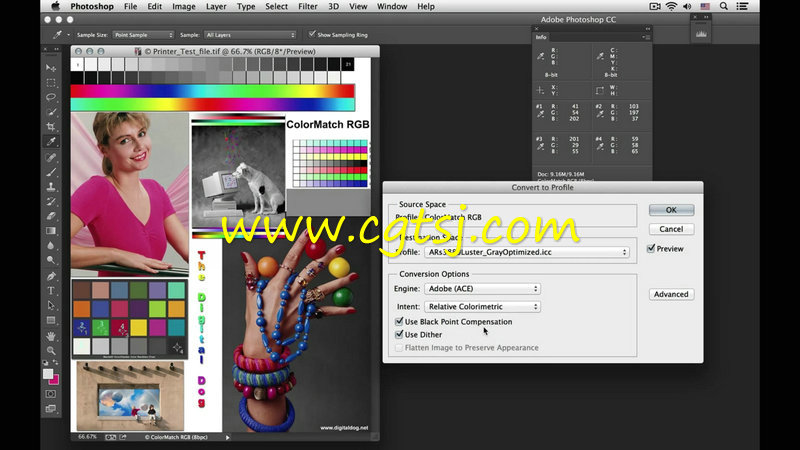800x450 pixels.
Task: Select the Rectangle shape tool
Action: pyautogui.click(x=51, y=320)
